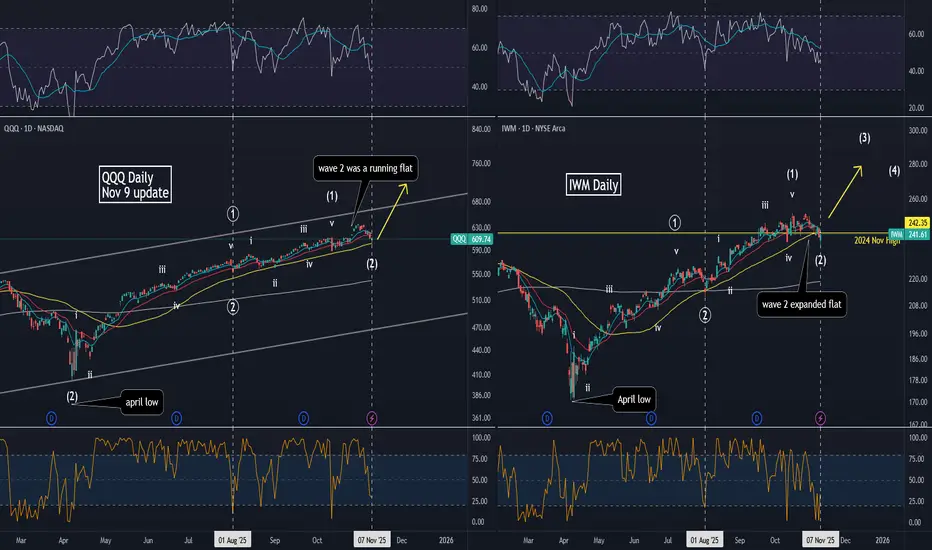Click the late-June dividend marker on IWM chart
The width and height of the screenshot is (932, 550).
[651, 419]
